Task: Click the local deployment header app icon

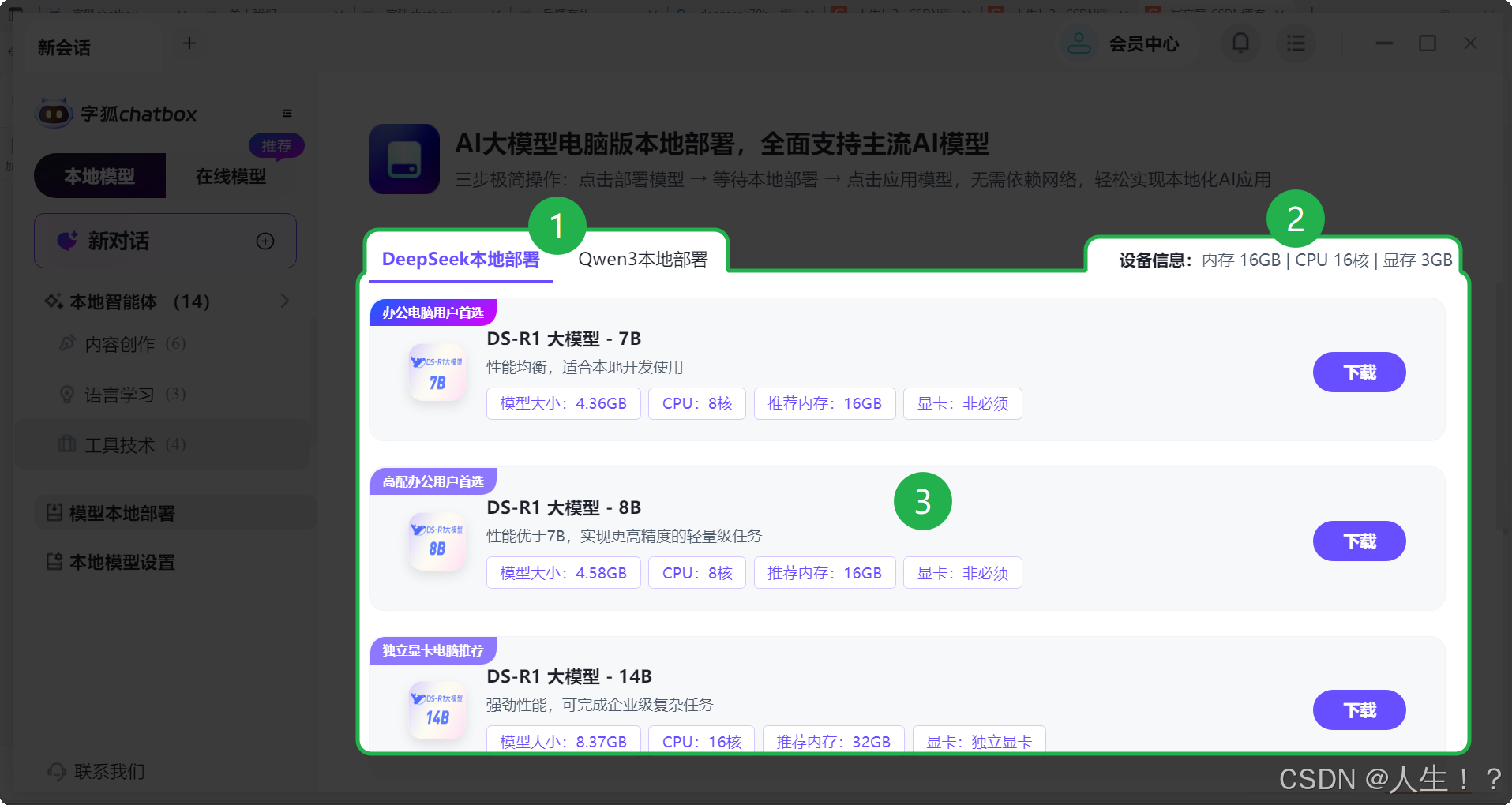Action: coord(404,159)
